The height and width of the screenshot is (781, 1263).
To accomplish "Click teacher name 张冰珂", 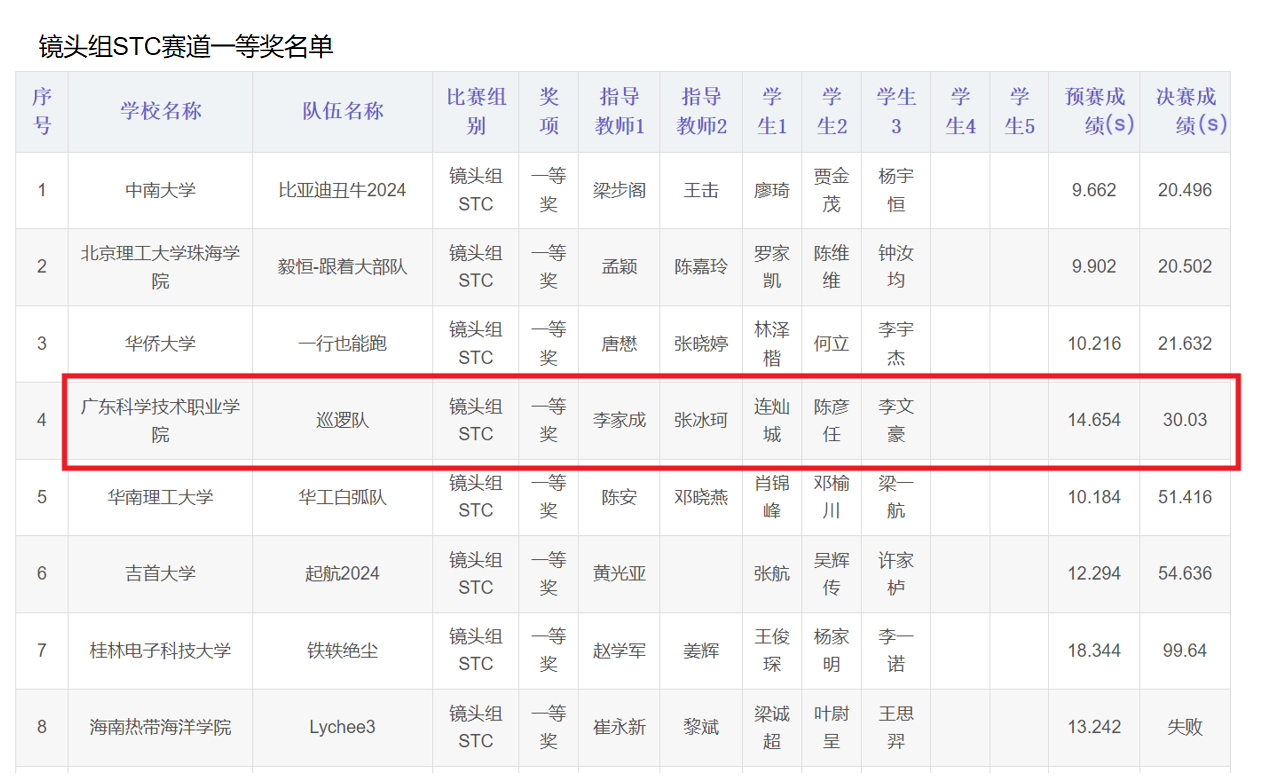I will coord(702,421).
